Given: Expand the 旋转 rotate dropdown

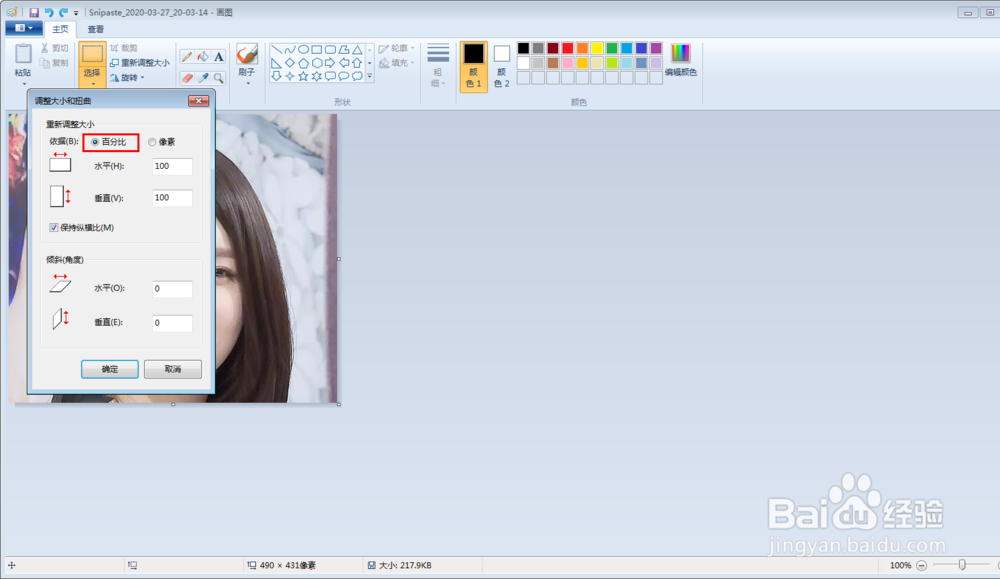Looking at the screenshot, I should pos(128,78).
